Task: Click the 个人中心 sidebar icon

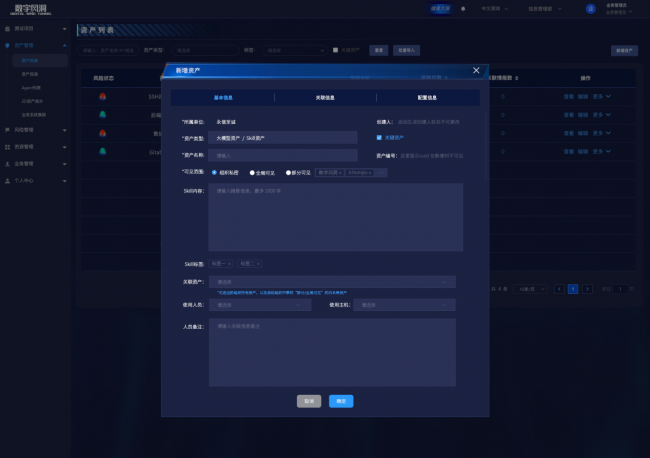Action: pyautogui.click(x=8, y=181)
